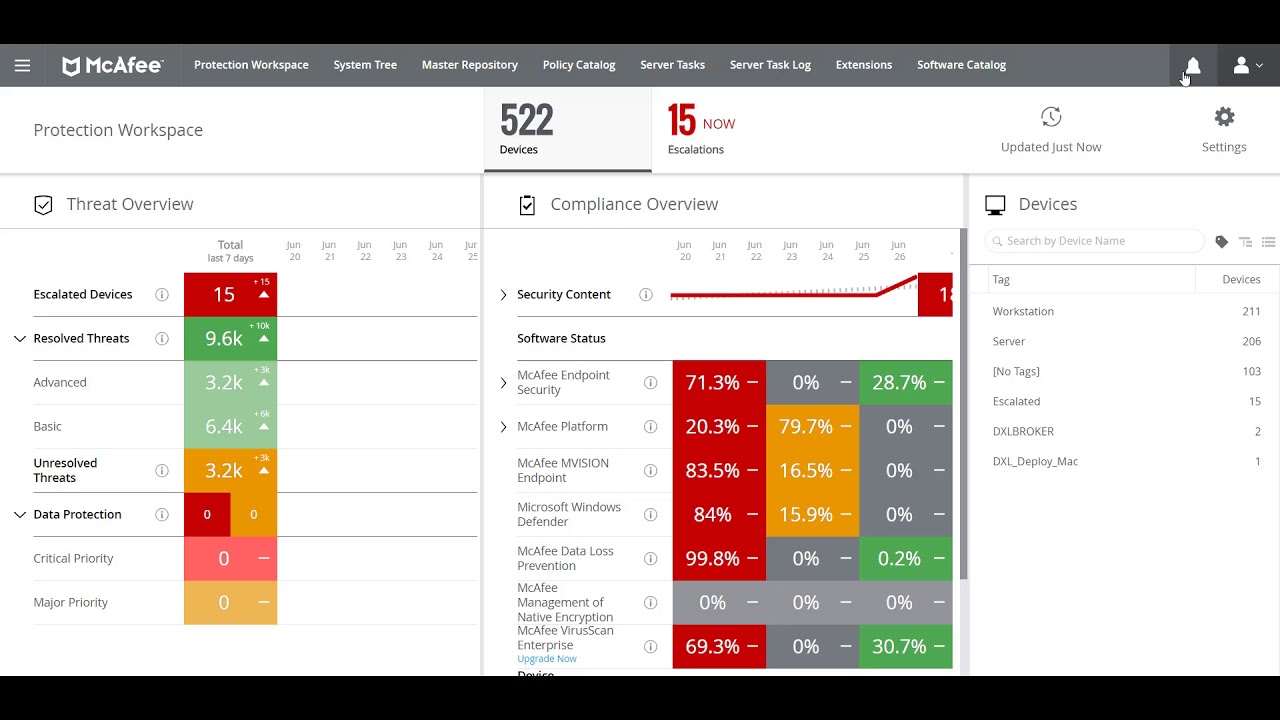1280x720 pixels.
Task: Expand the Security Content row
Action: click(x=503, y=295)
